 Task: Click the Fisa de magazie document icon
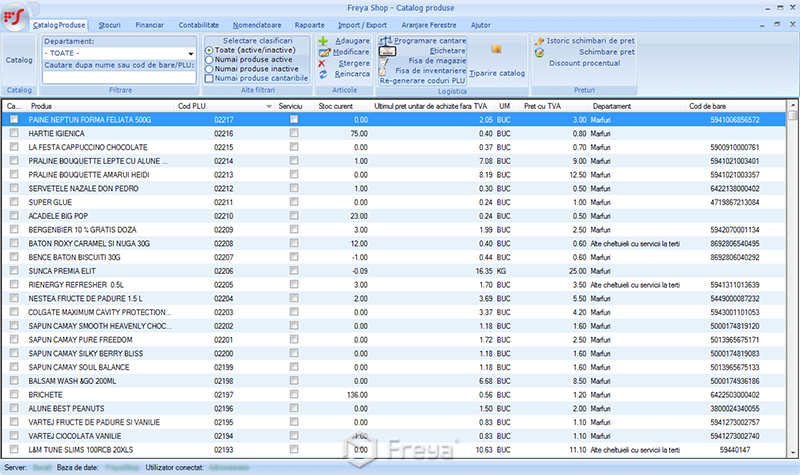pyautogui.click(x=384, y=61)
